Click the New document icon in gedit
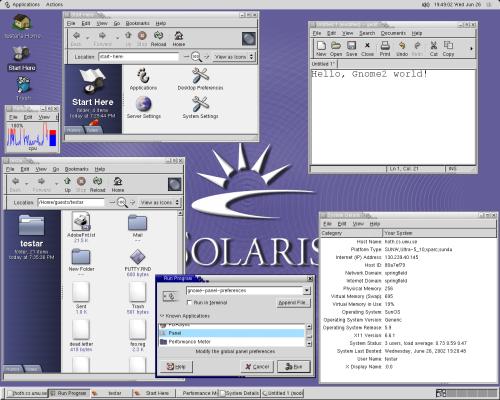Image resolution: width=500 pixels, height=400 pixels. (x=321, y=48)
